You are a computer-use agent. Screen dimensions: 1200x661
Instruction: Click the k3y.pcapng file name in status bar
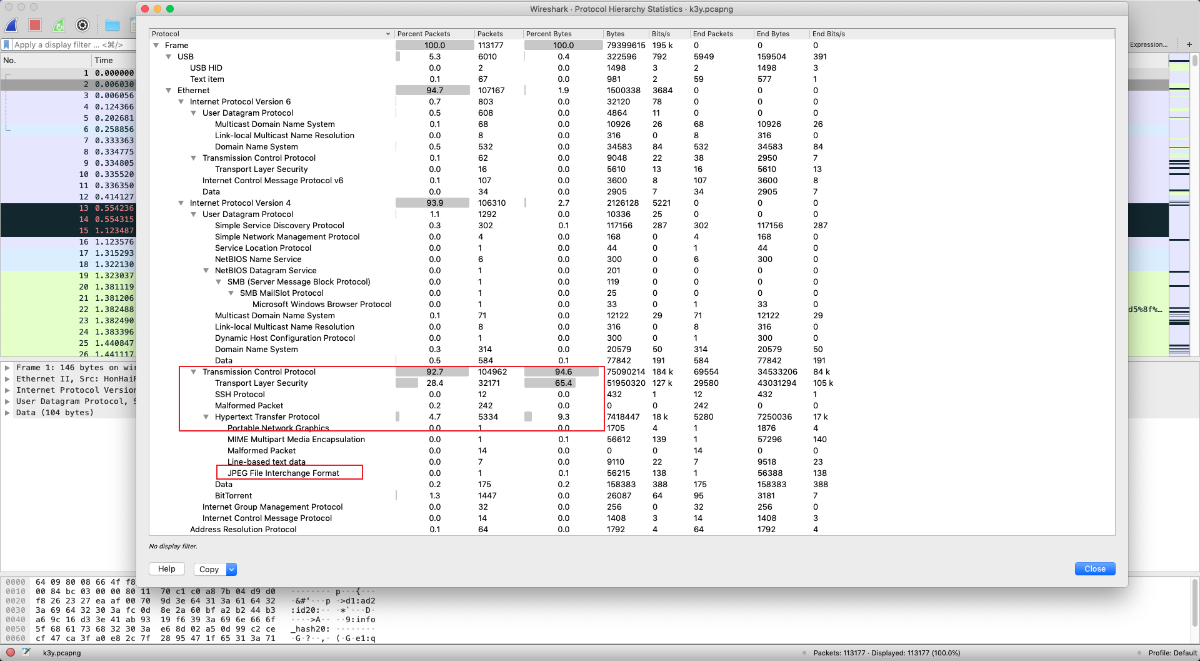click(x=62, y=652)
